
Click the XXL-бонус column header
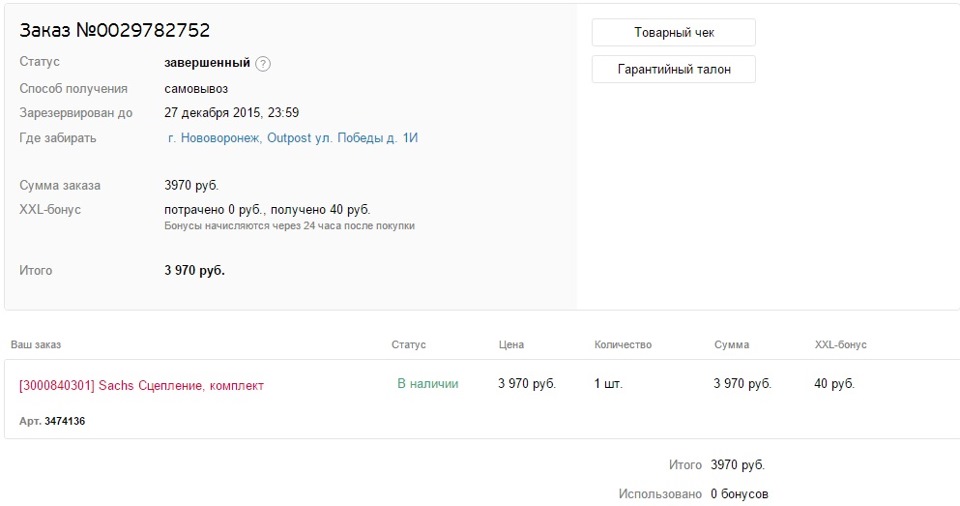click(x=840, y=345)
